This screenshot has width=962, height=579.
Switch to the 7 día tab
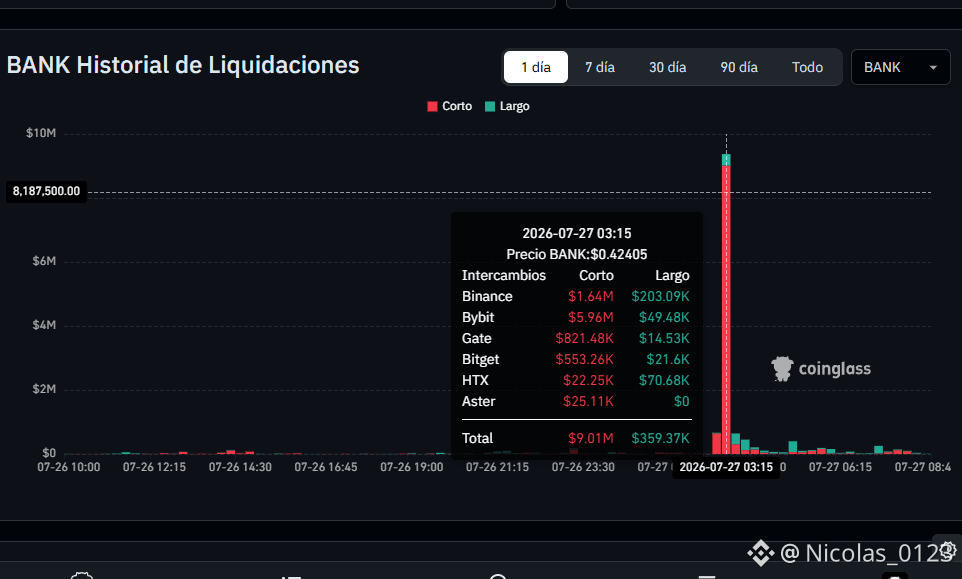[x=599, y=67]
